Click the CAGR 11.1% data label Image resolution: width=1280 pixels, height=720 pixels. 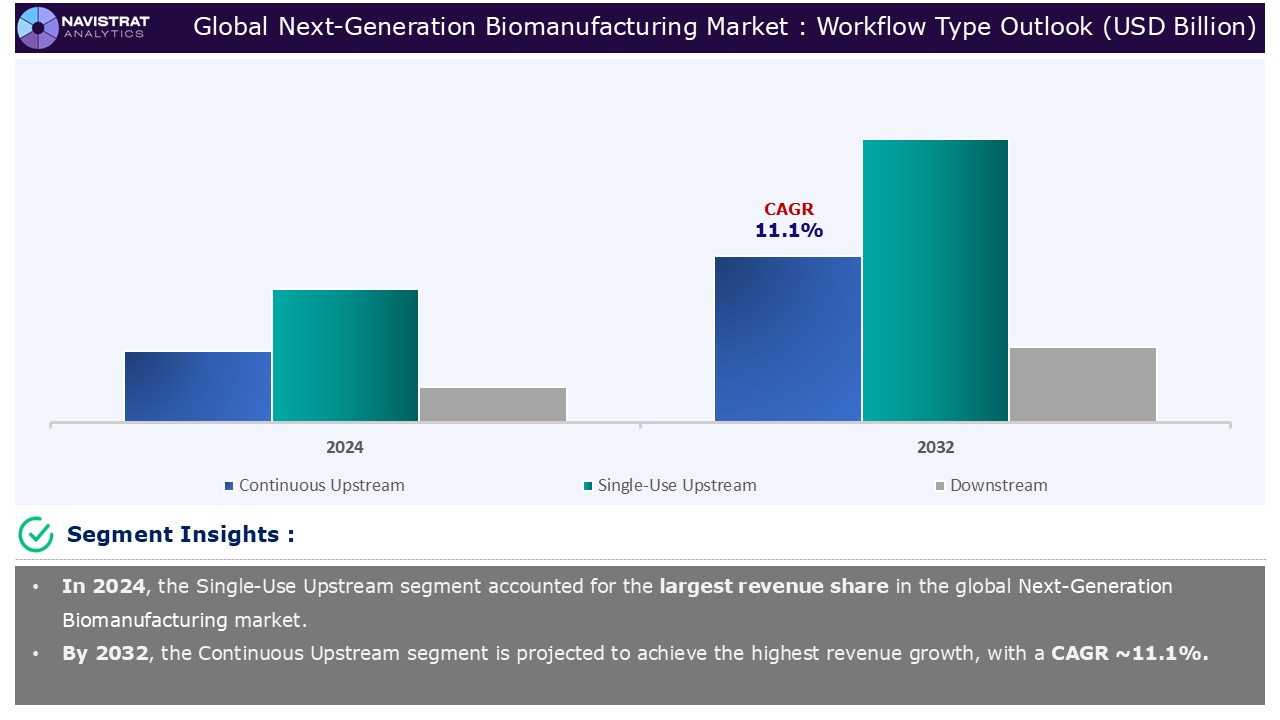789,221
